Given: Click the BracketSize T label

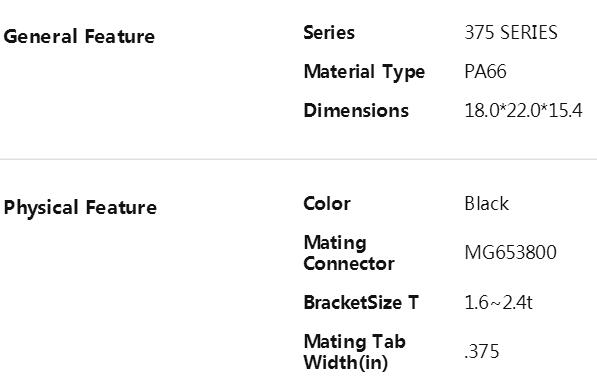Looking at the screenshot, I should pyautogui.click(x=361, y=303).
